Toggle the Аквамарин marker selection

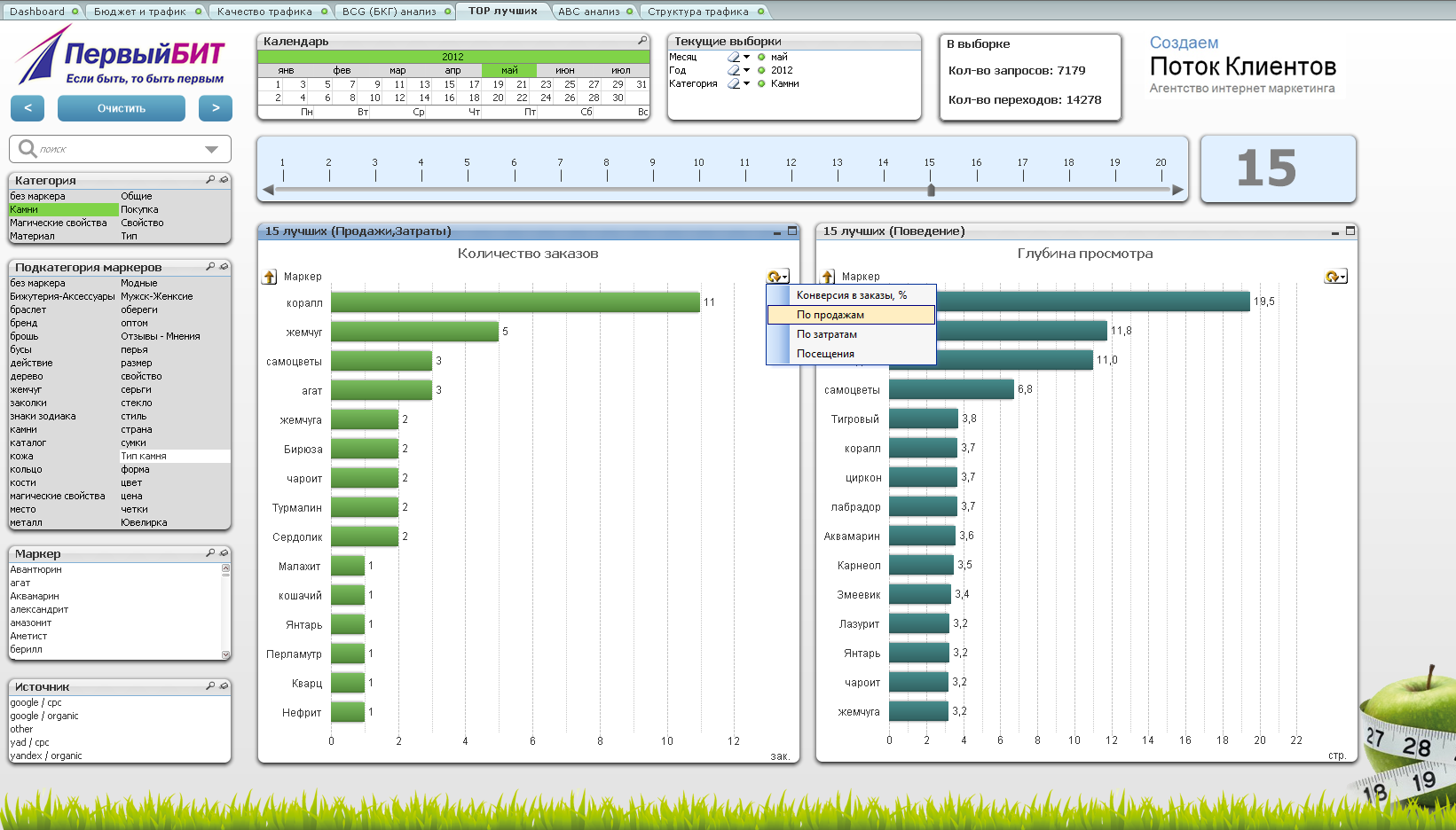point(35,596)
